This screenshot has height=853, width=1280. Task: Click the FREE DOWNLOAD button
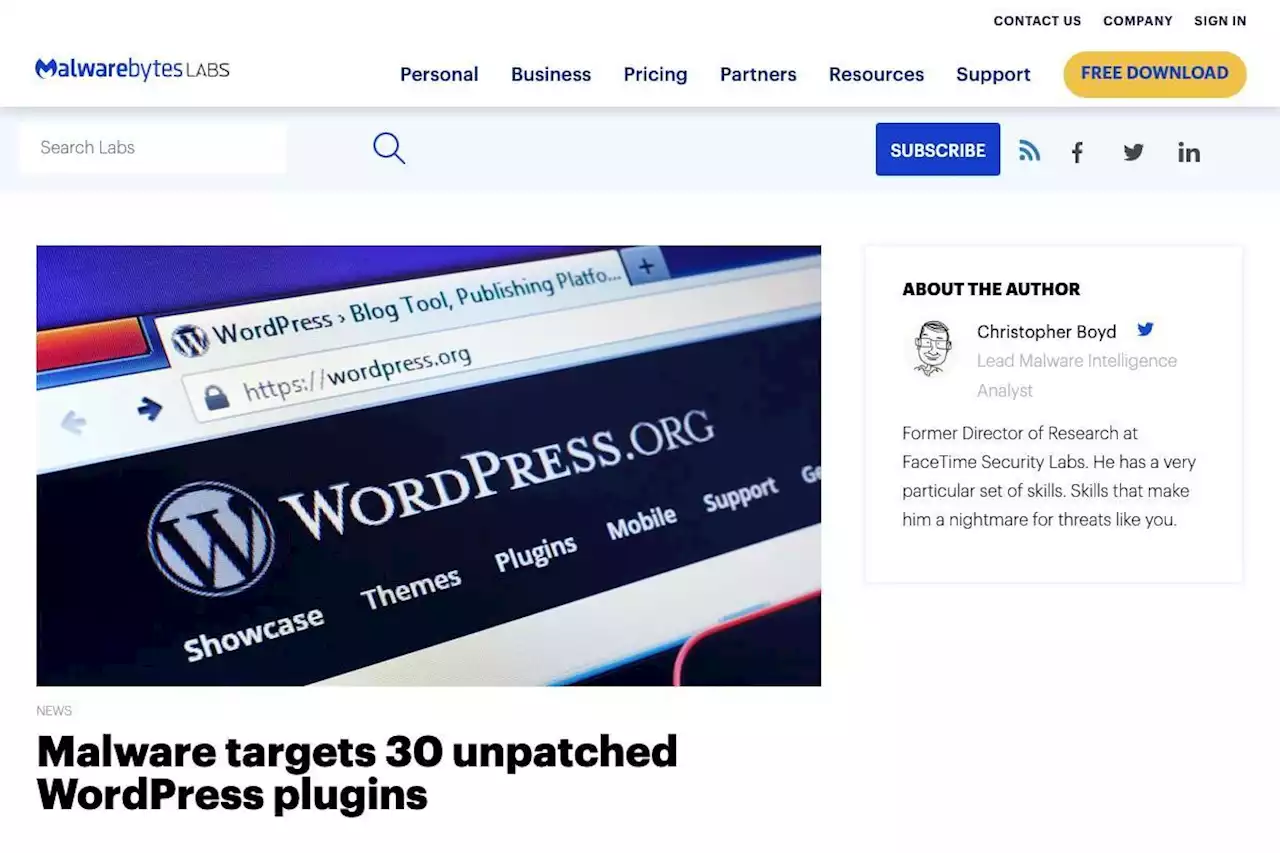tap(1155, 74)
